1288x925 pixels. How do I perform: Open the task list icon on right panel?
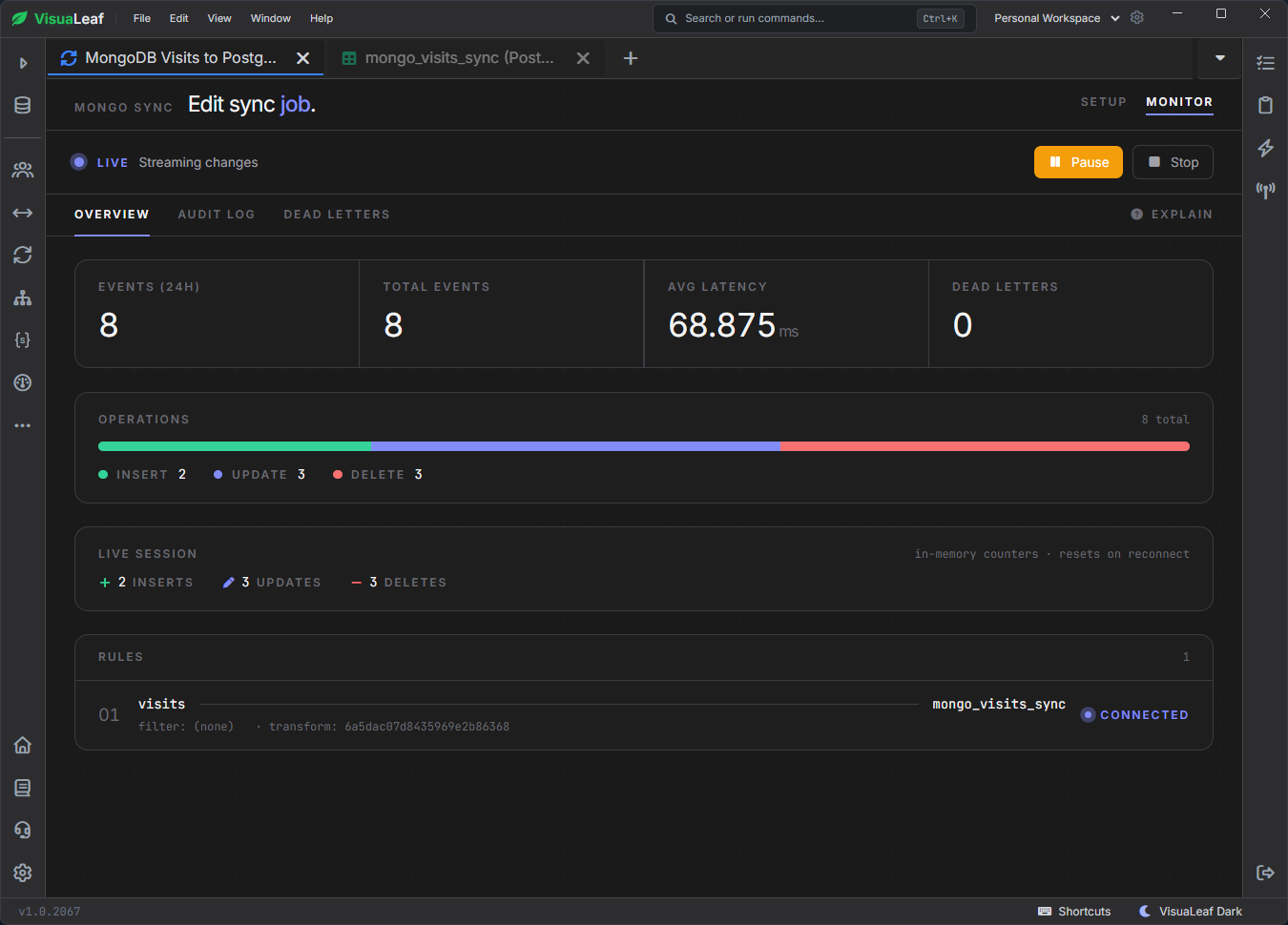(x=1265, y=63)
